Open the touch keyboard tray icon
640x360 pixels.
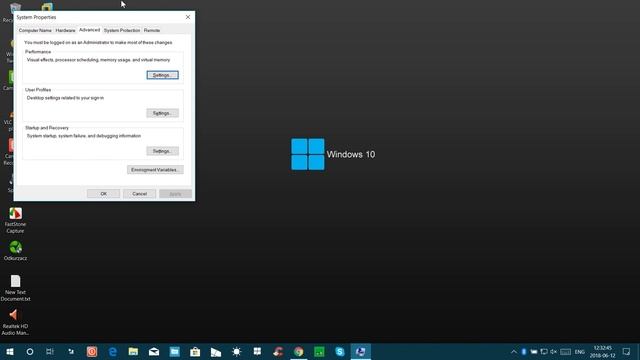coord(566,351)
